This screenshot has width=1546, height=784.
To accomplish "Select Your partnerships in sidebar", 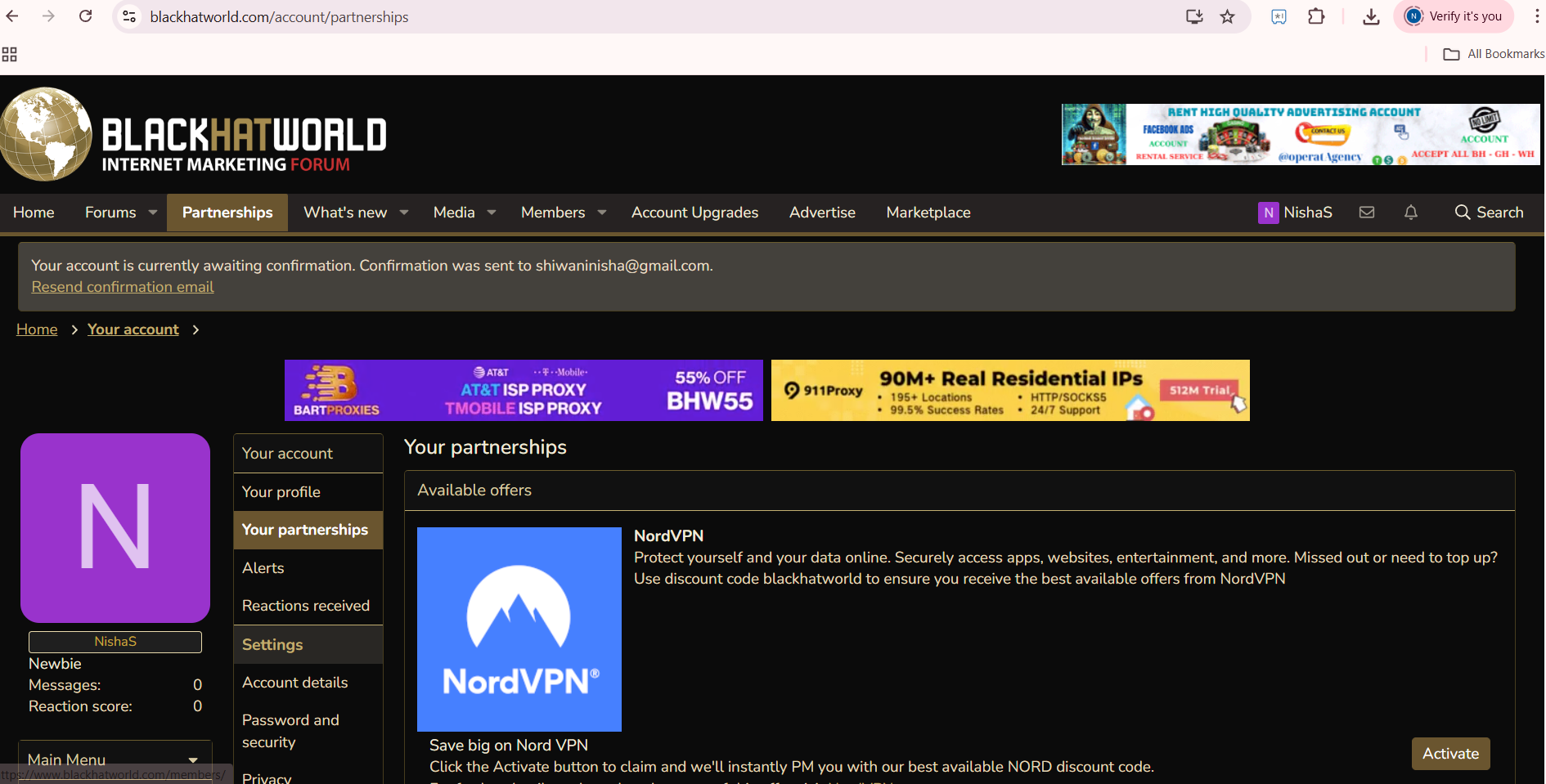I will [308, 530].
